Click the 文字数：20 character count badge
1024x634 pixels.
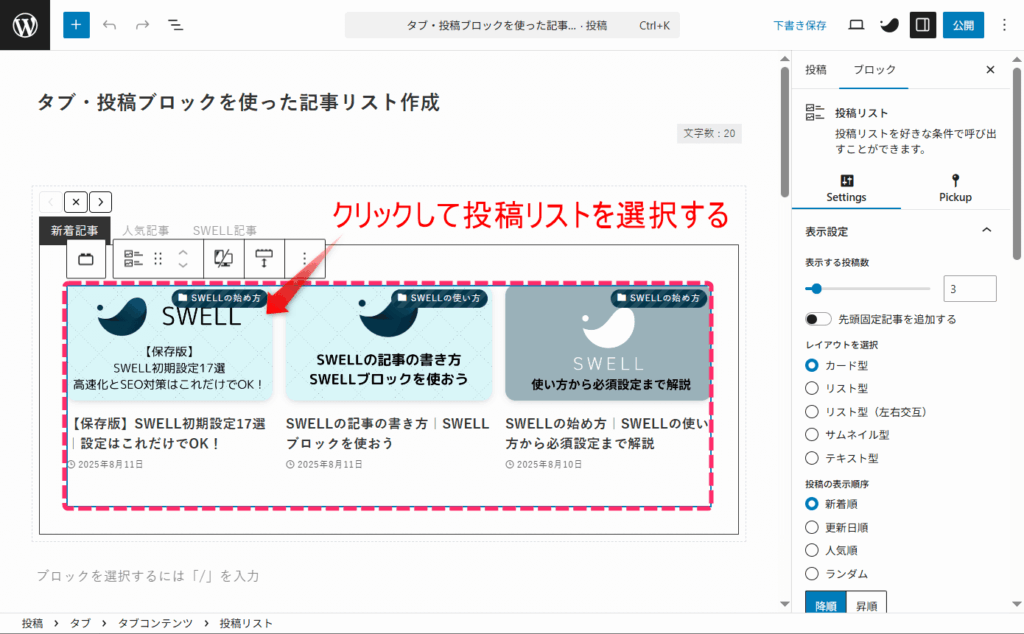coord(709,133)
